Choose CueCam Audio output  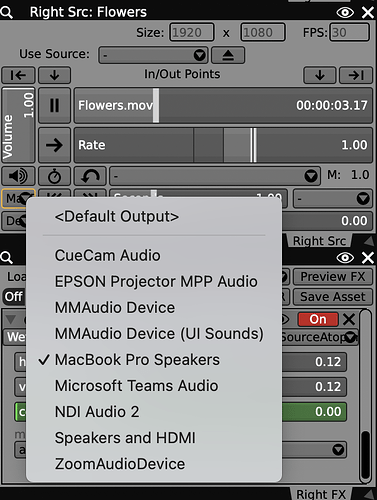pos(154,256)
